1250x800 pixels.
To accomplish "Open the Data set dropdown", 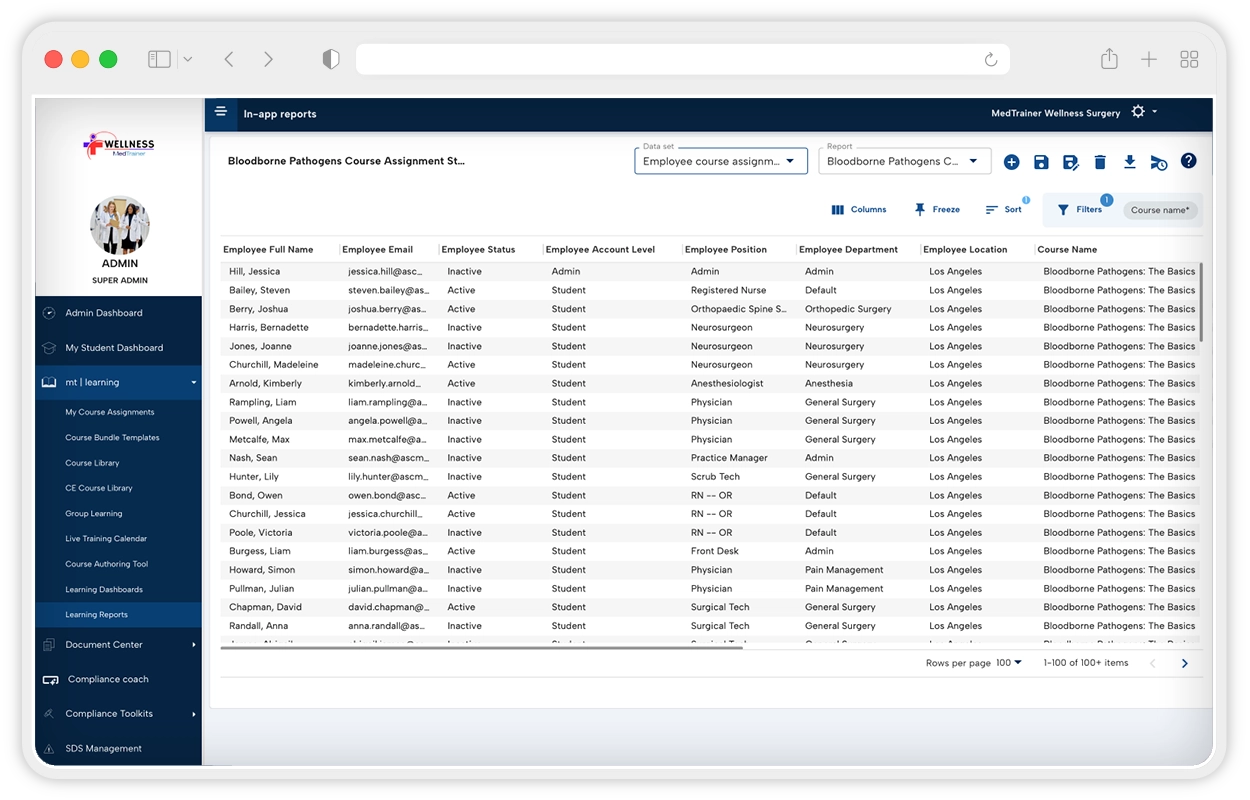I will [x=720, y=161].
